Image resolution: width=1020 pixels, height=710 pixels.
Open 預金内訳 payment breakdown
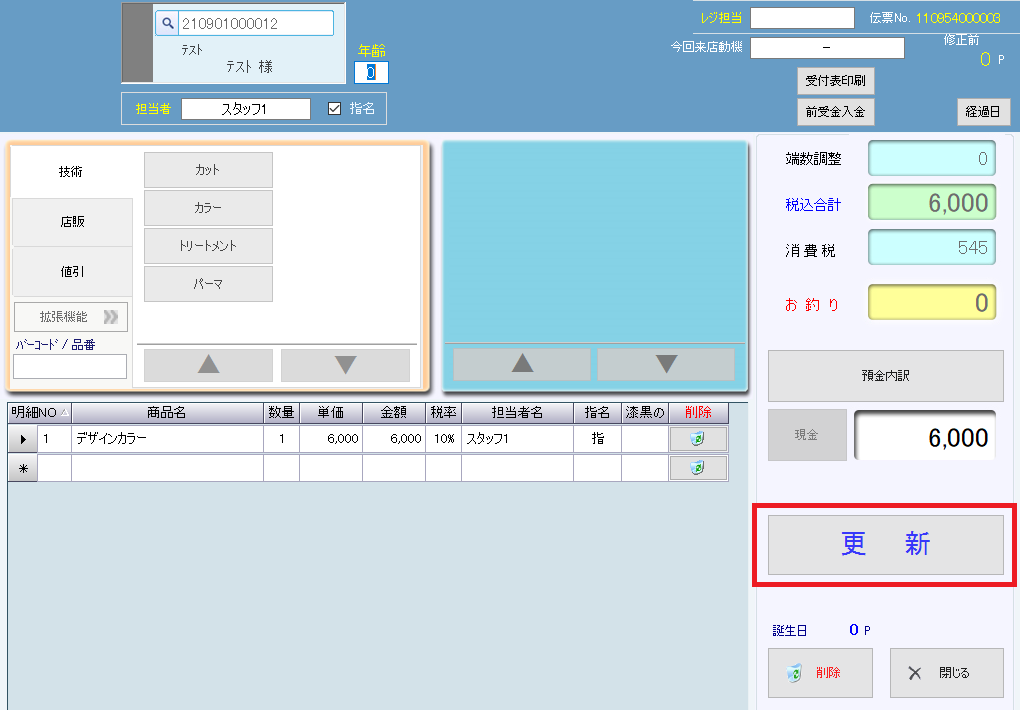885,376
